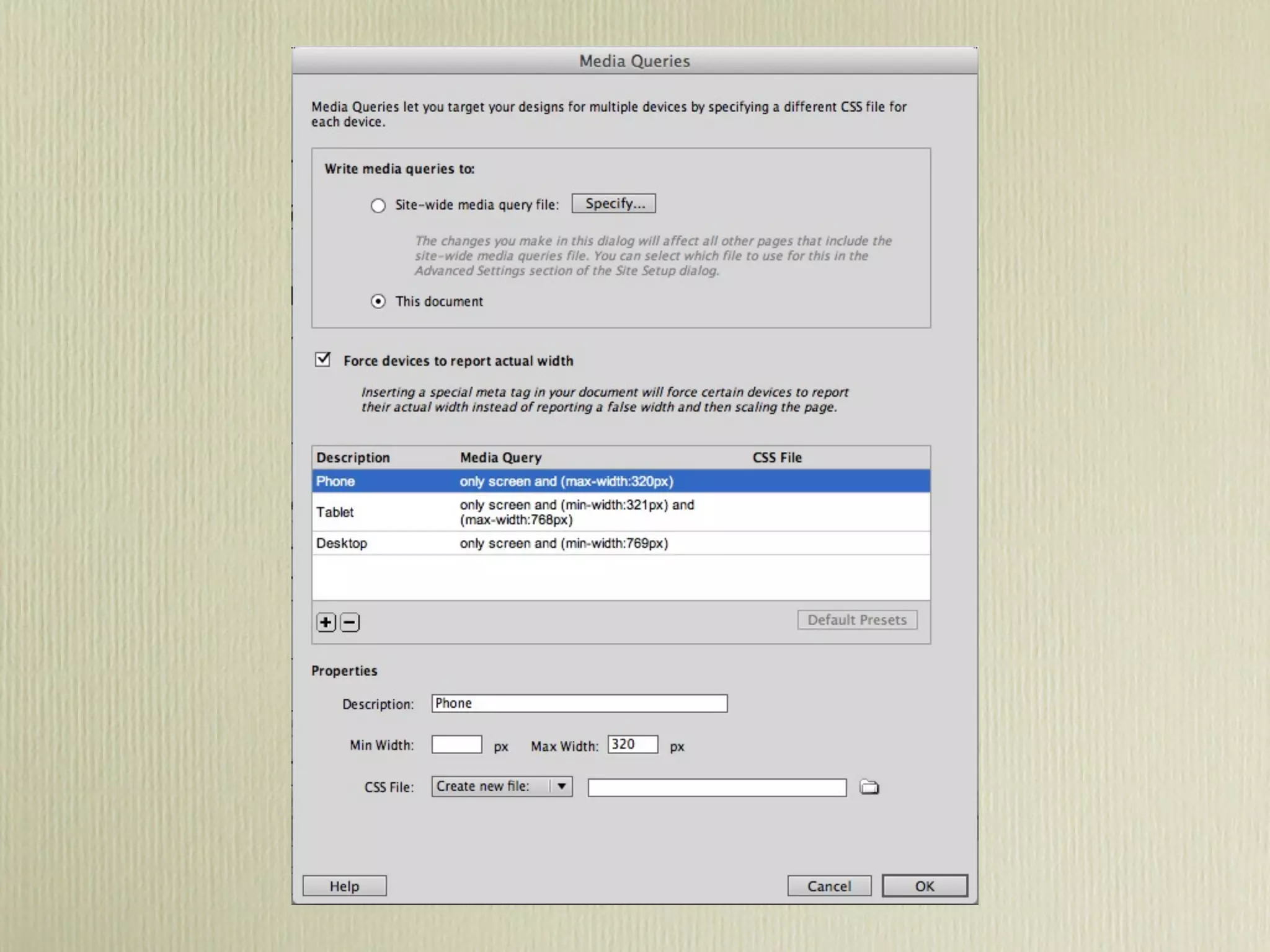Click the CSS file path input field
Image resolution: width=1270 pixels, height=952 pixels.
(x=717, y=788)
